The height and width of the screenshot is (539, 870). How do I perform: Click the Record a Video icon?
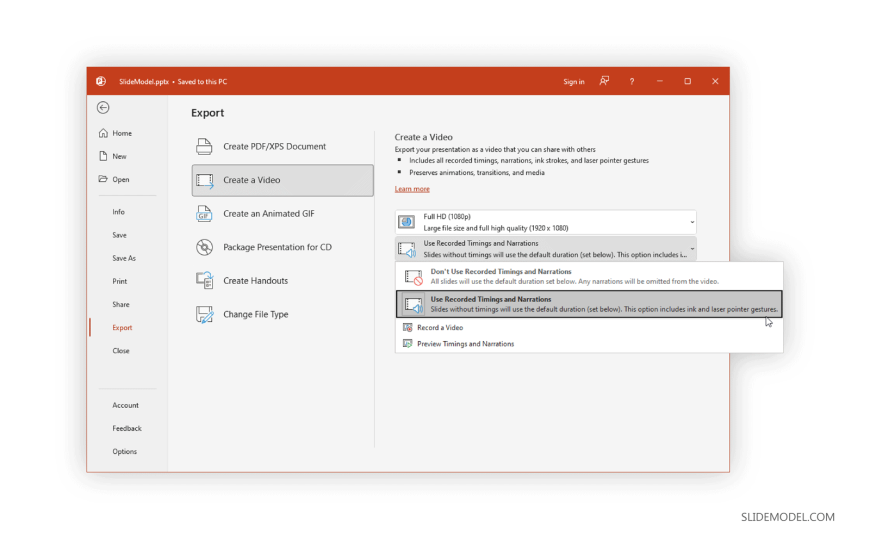point(407,328)
